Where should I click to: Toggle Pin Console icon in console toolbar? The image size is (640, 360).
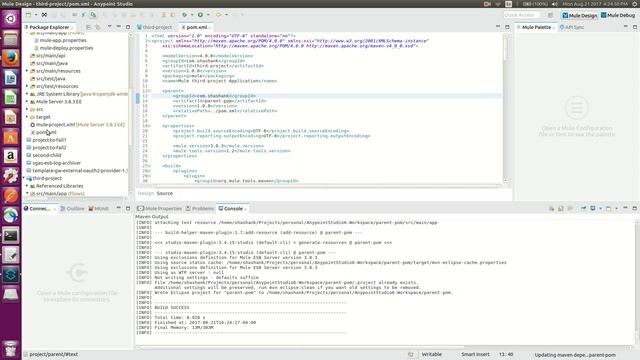point(584,208)
